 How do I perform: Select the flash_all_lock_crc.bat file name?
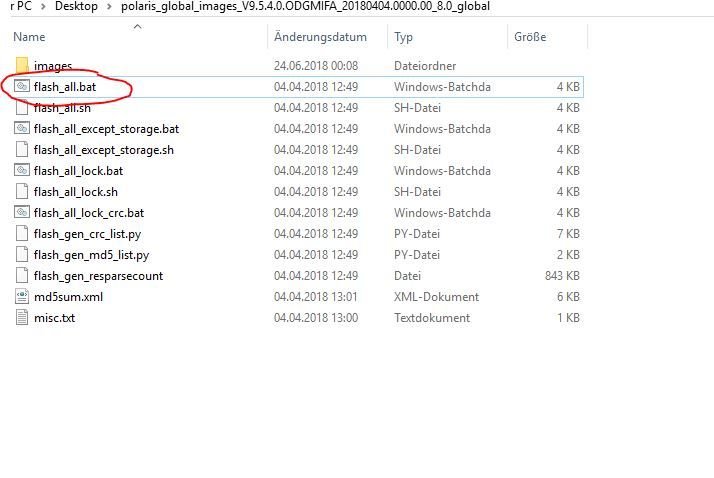coord(88,213)
